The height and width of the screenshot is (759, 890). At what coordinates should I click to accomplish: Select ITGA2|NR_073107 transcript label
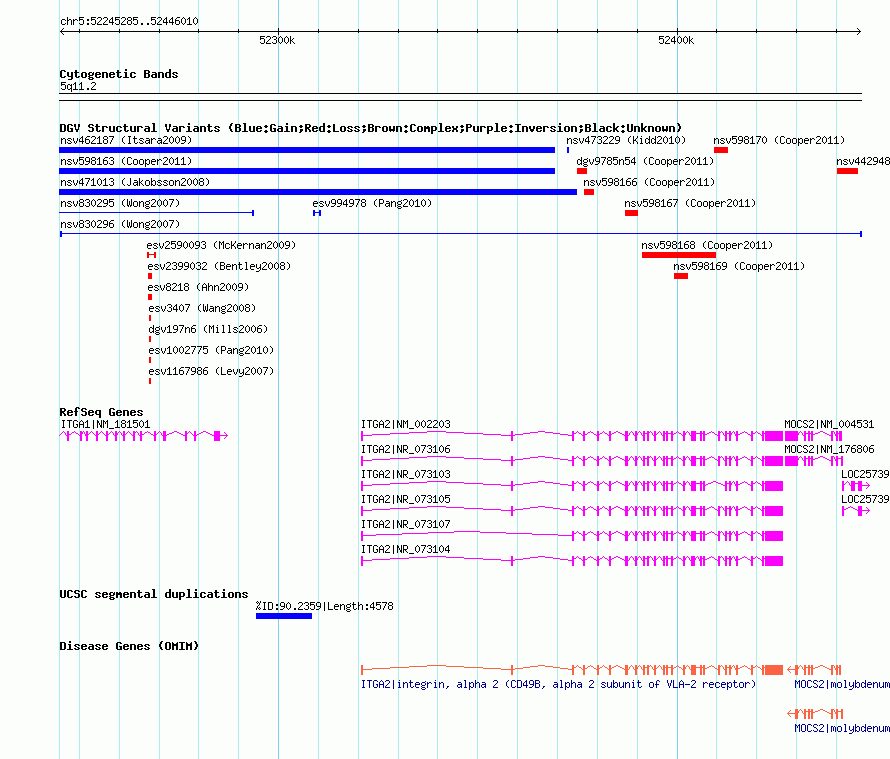pyautogui.click(x=406, y=524)
